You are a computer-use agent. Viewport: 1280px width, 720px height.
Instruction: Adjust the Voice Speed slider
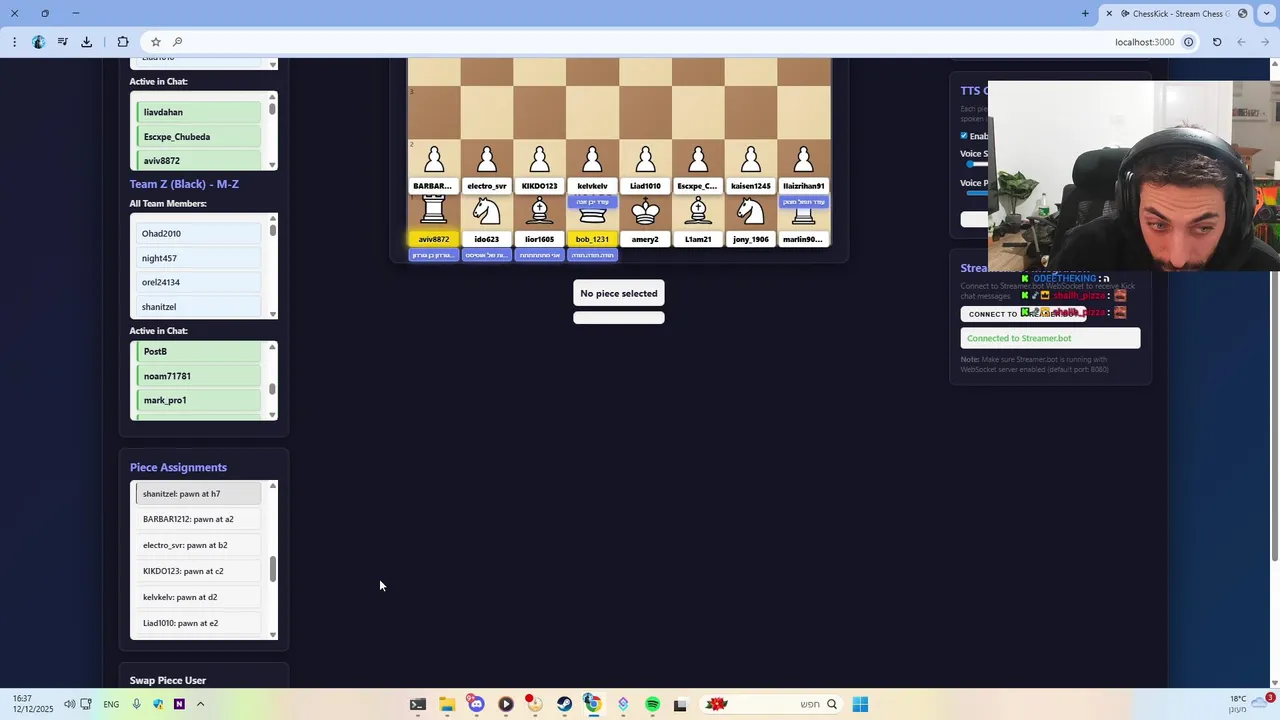975,163
